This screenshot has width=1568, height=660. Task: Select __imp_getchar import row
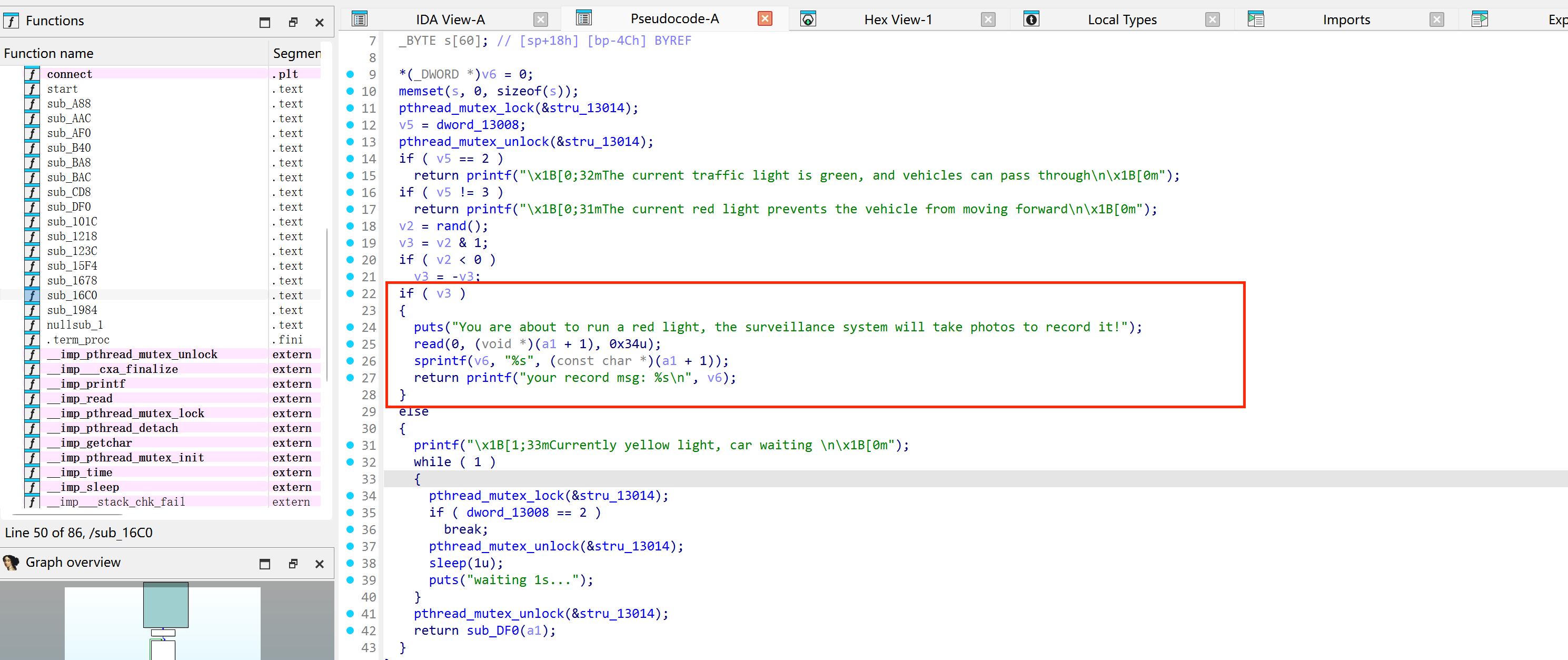161,443
